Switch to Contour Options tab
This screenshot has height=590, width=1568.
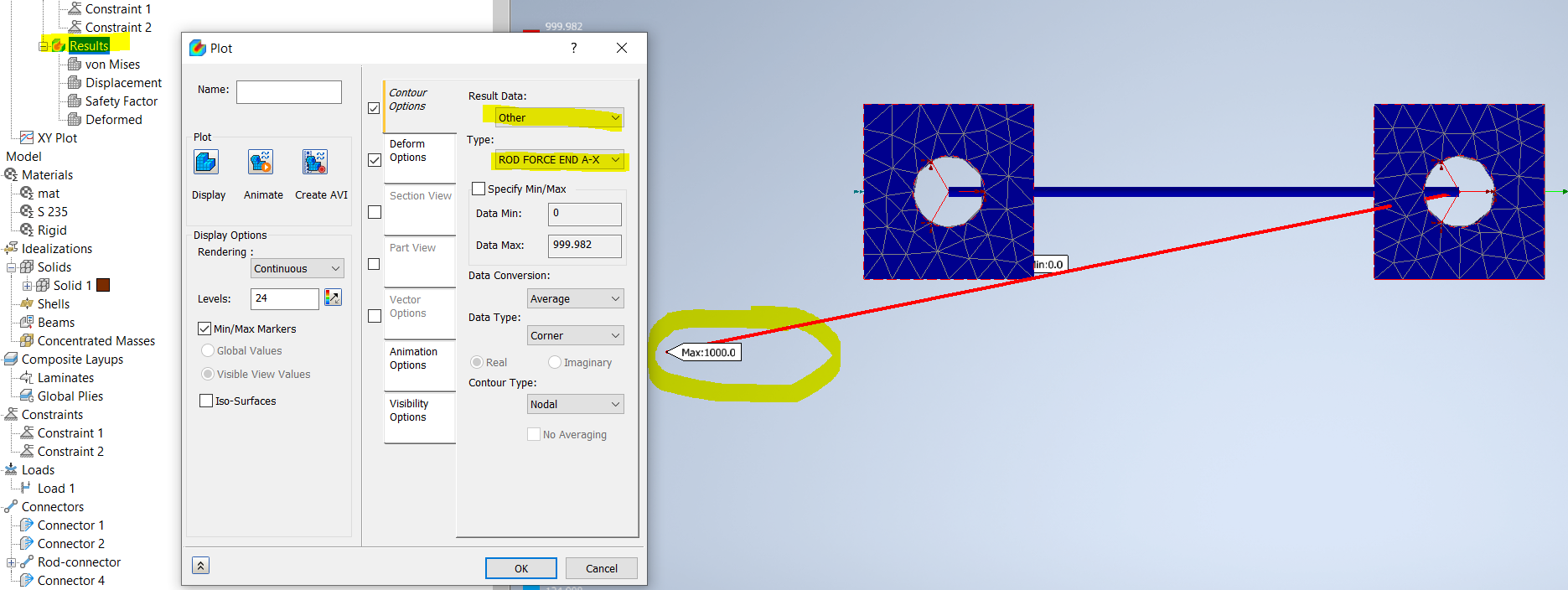(x=420, y=106)
